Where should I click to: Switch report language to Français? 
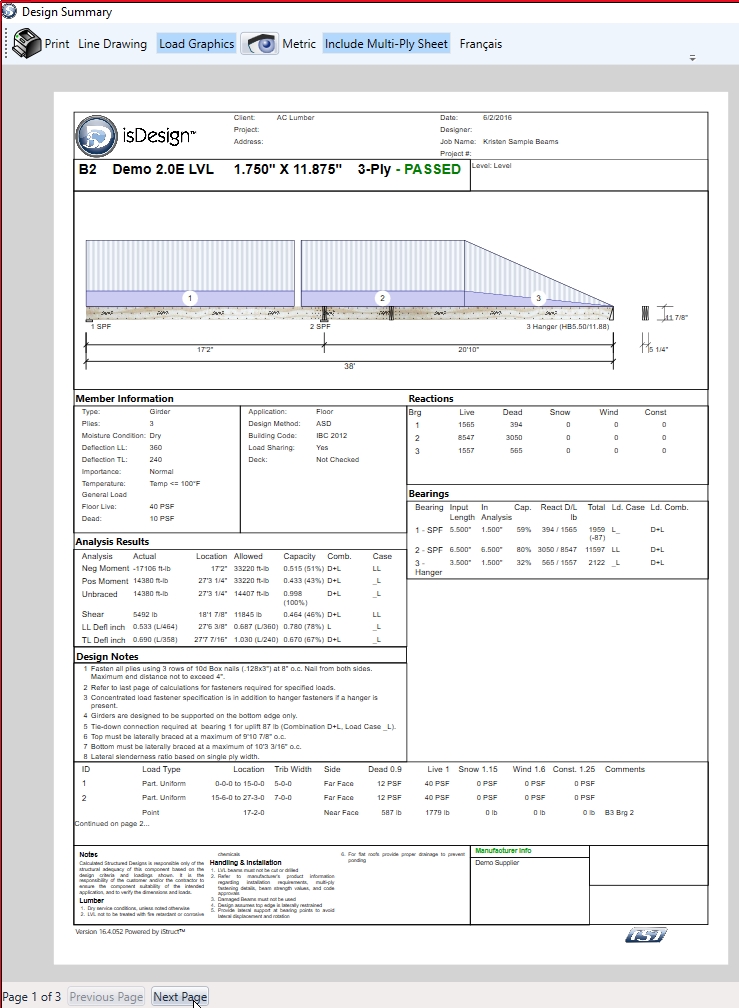(x=481, y=44)
